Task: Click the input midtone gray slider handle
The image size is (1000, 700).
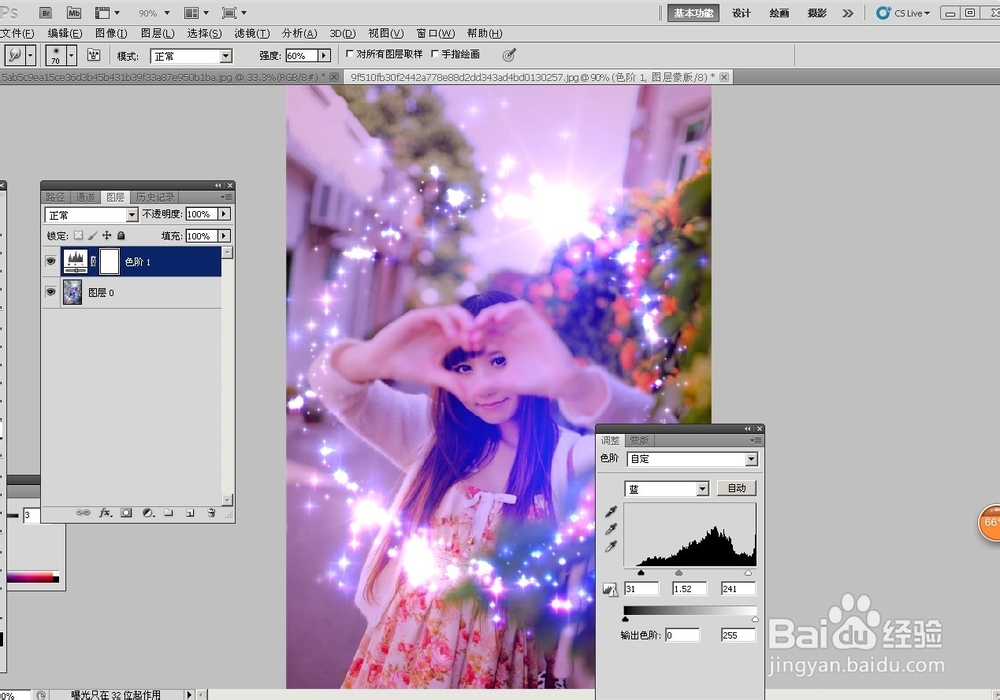Action: tap(679, 572)
